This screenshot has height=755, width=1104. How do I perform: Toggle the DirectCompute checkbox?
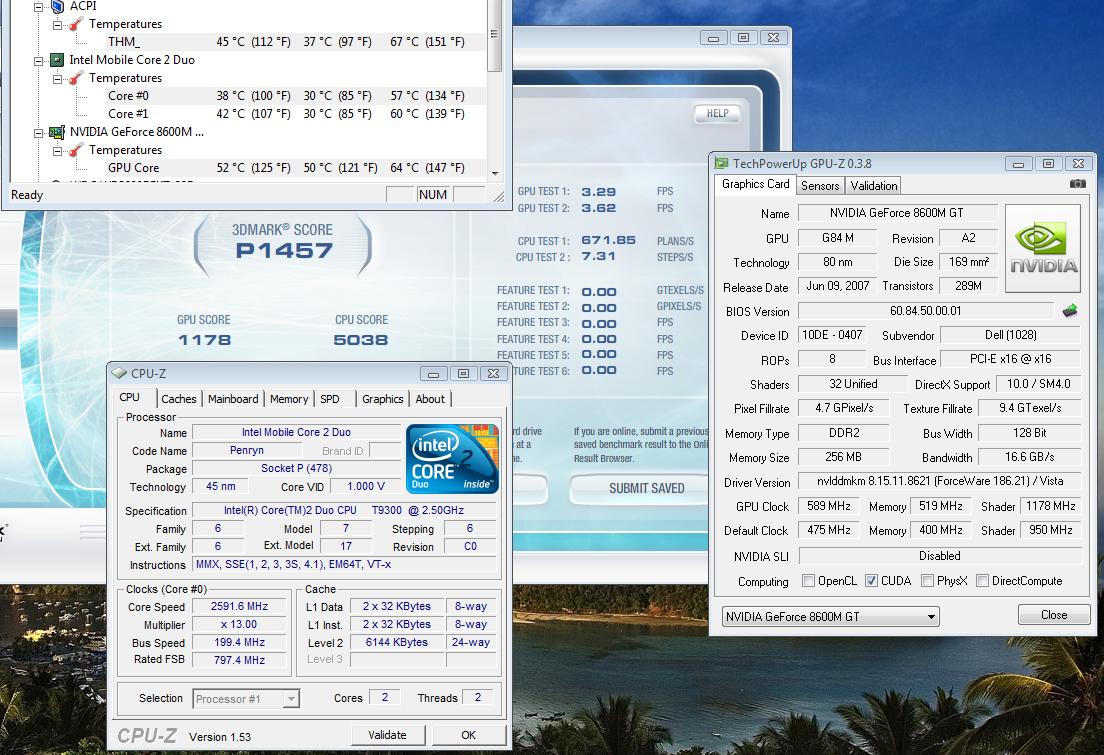(x=982, y=581)
